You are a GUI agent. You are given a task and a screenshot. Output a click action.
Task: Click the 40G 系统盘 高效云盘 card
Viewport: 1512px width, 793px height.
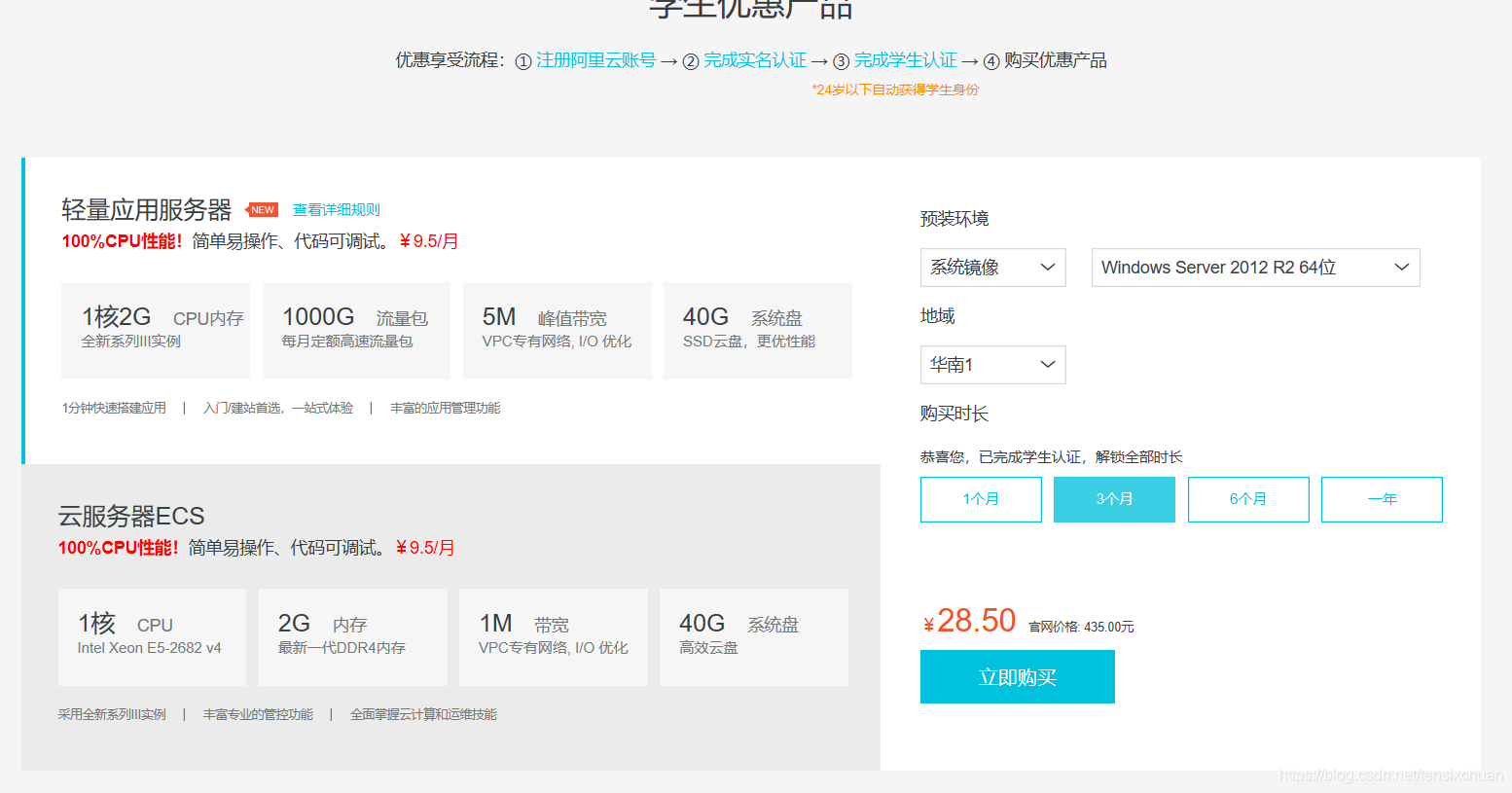tap(754, 637)
